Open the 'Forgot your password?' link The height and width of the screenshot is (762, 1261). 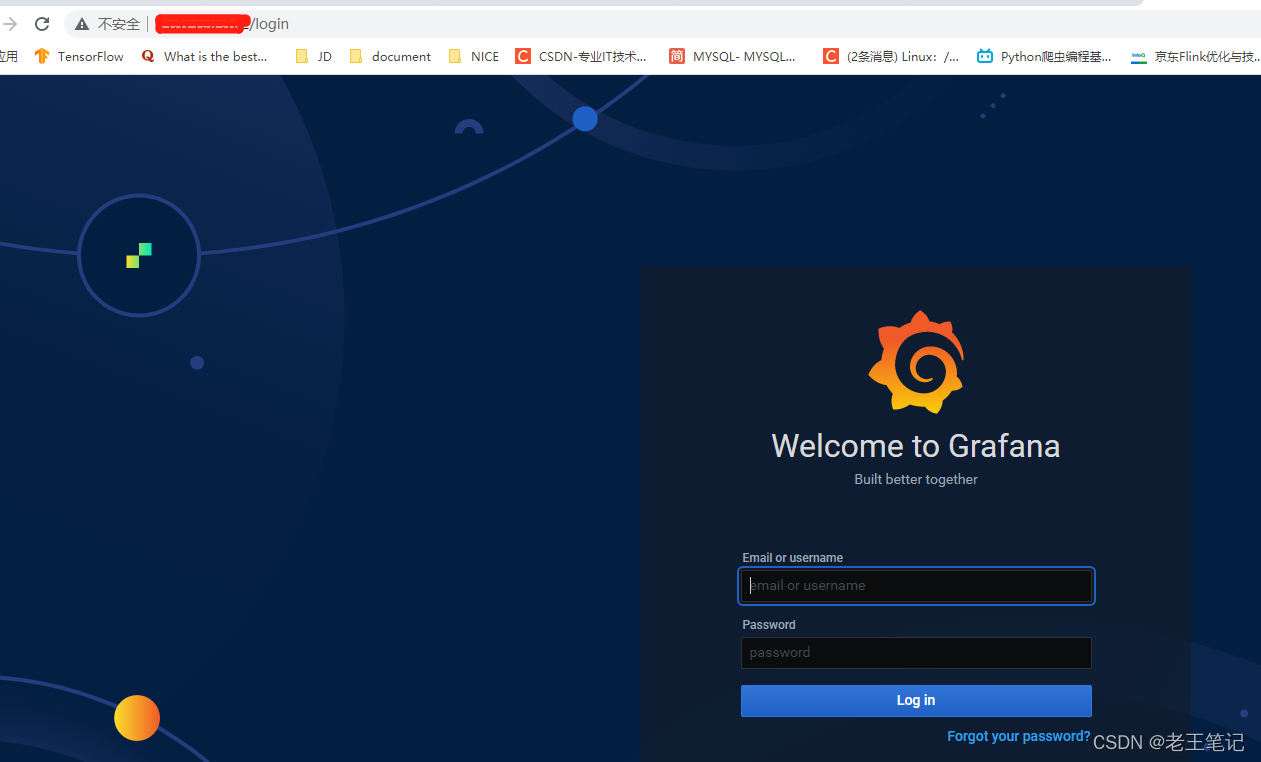[x=1018, y=736]
